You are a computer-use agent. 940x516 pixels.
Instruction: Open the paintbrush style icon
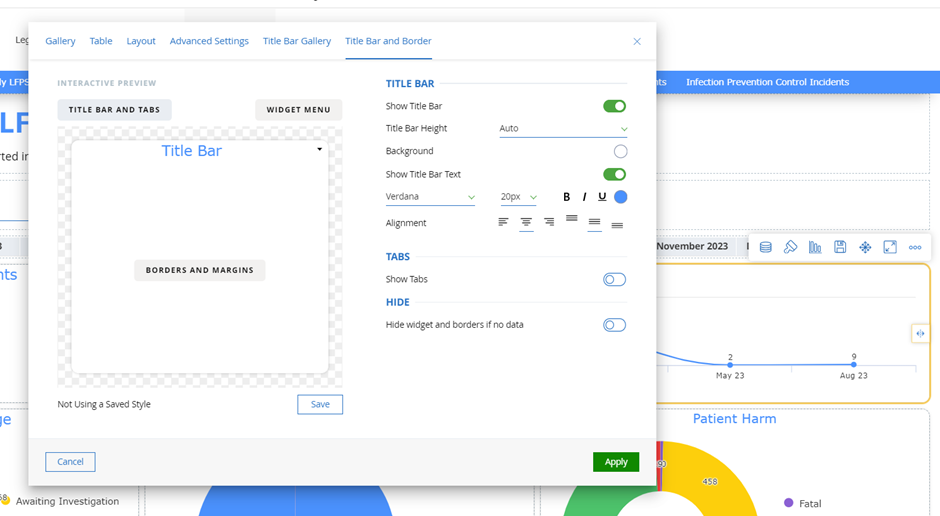coord(790,247)
